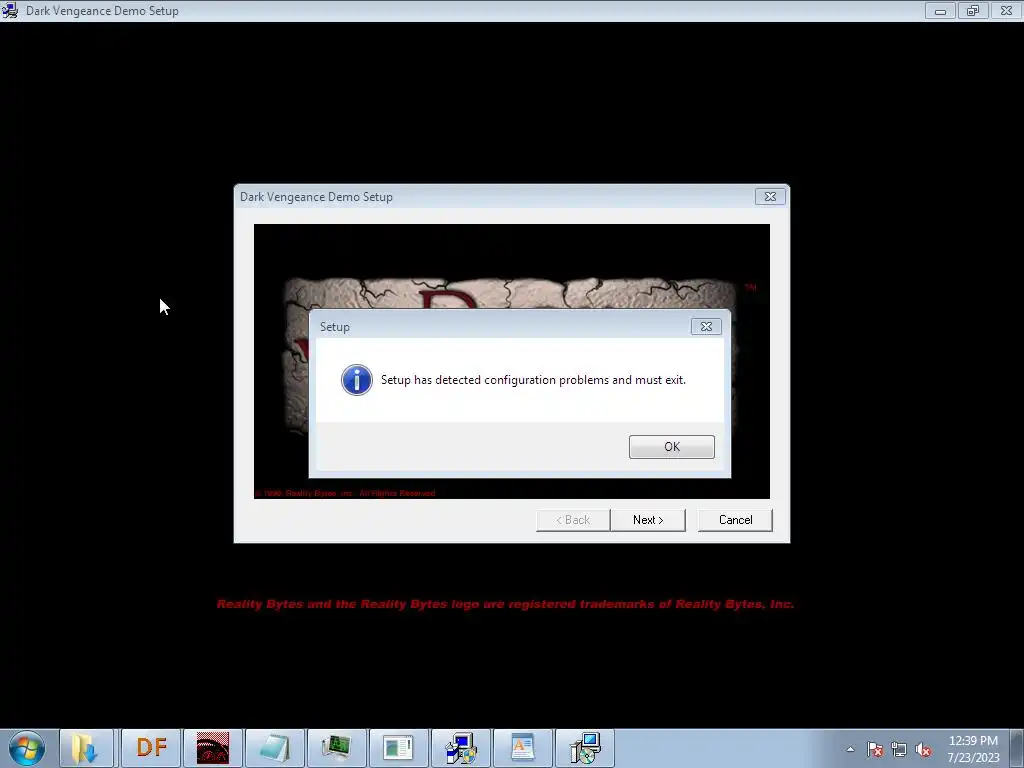Show hidden system tray icons

pyautogui.click(x=850, y=750)
